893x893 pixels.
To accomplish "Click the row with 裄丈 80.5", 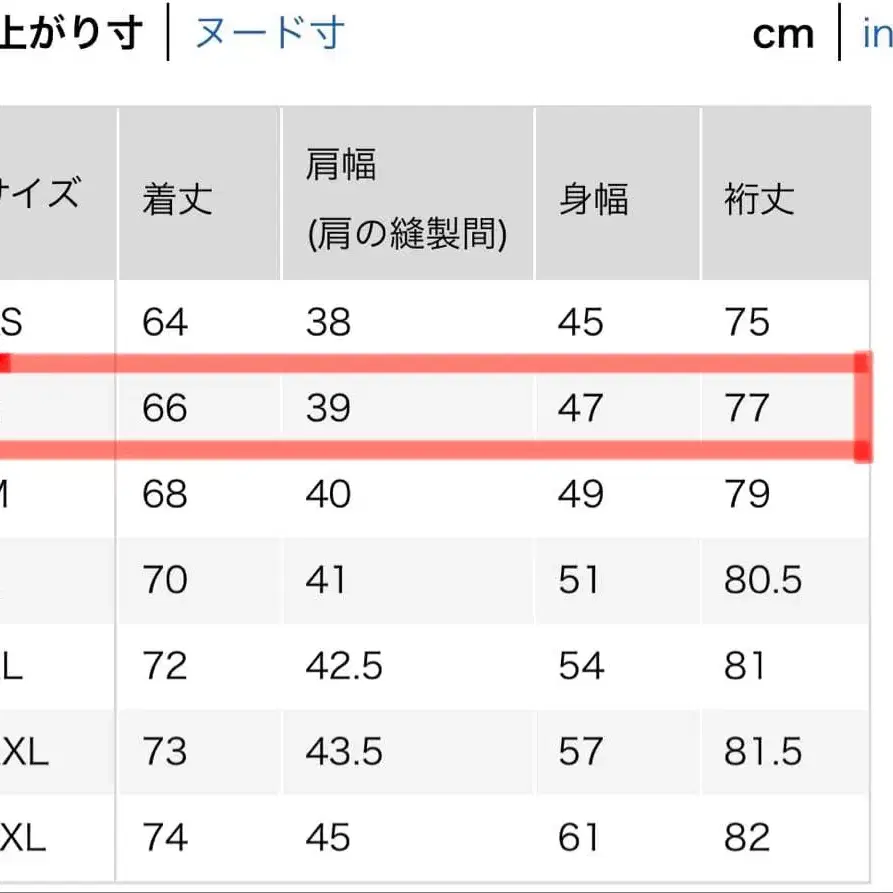I will point(440,580).
